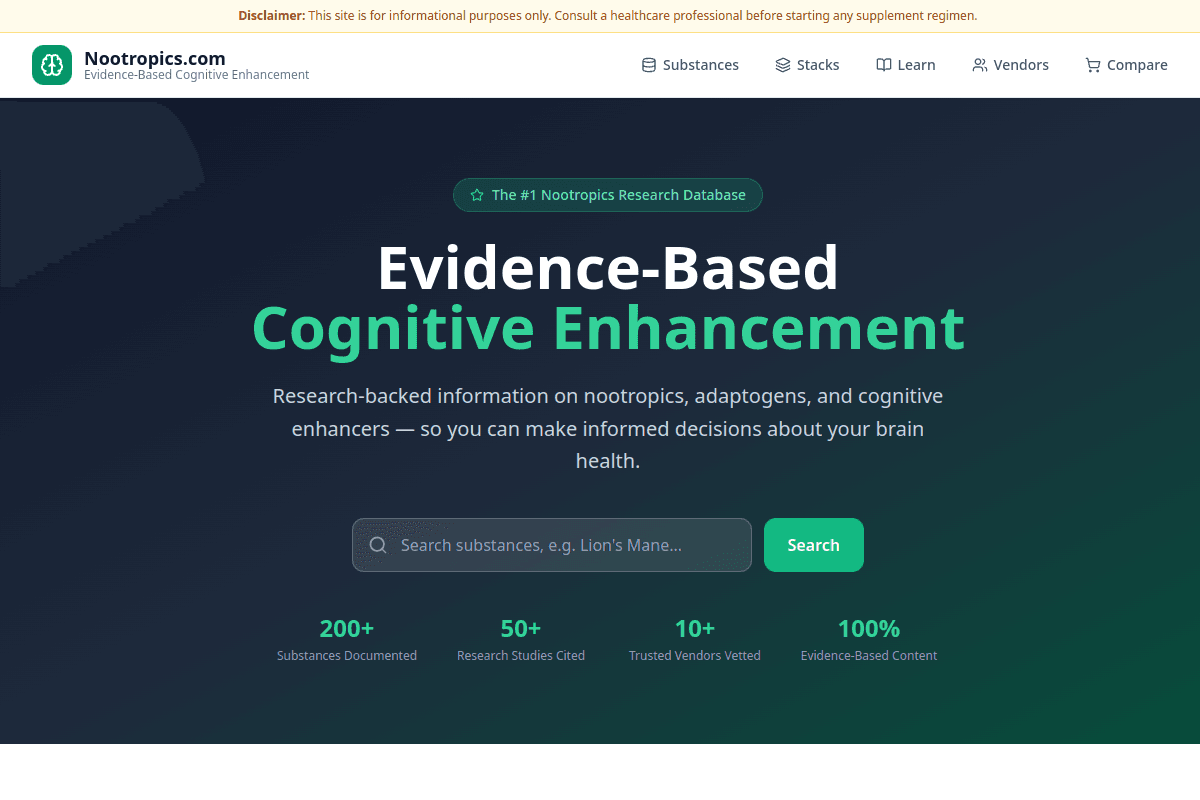Click the white Evidence-Based heading
This screenshot has width=1200, height=800.
(x=608, y=267)
